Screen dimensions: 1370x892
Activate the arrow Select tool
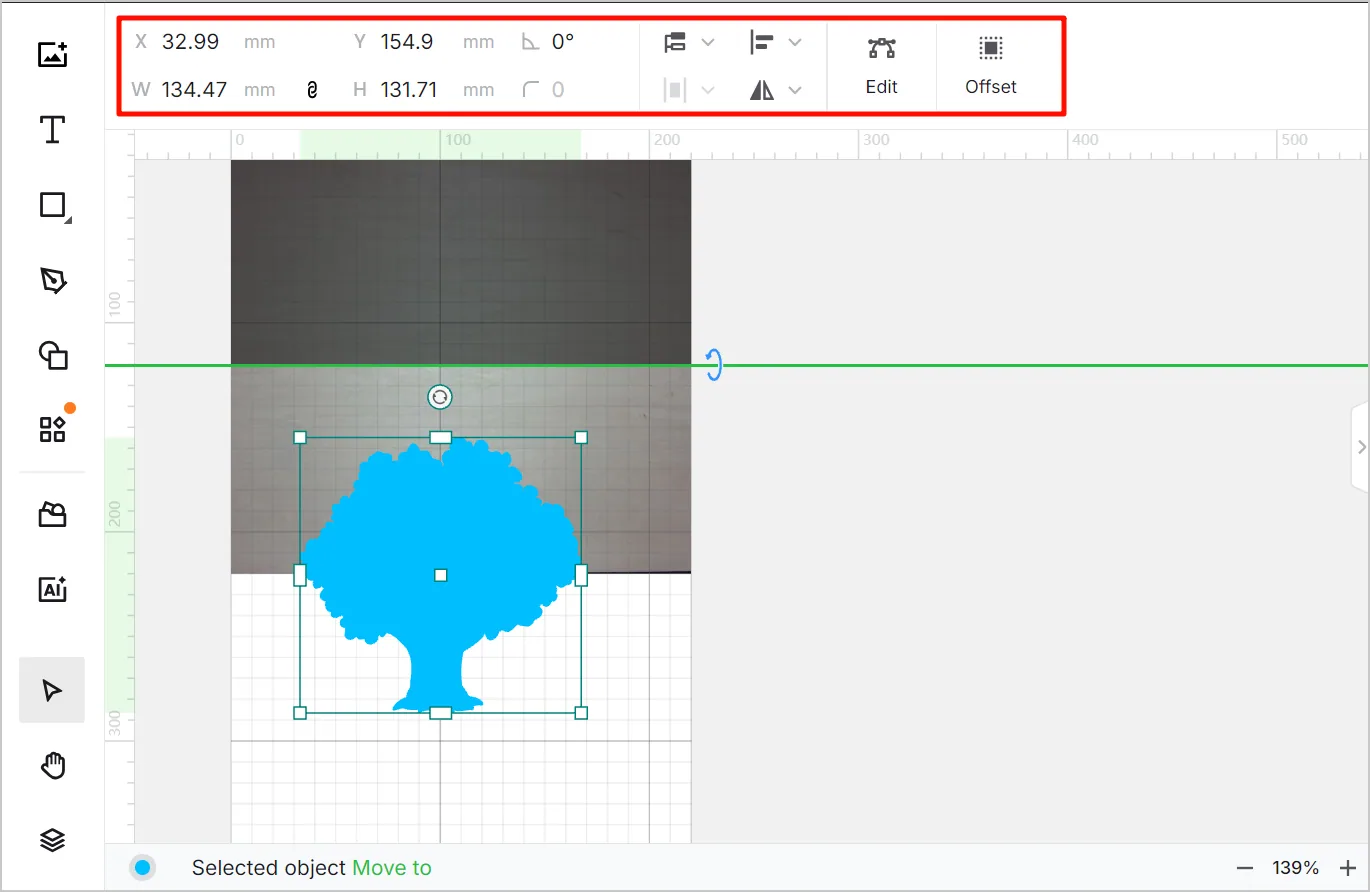(52, 690)
